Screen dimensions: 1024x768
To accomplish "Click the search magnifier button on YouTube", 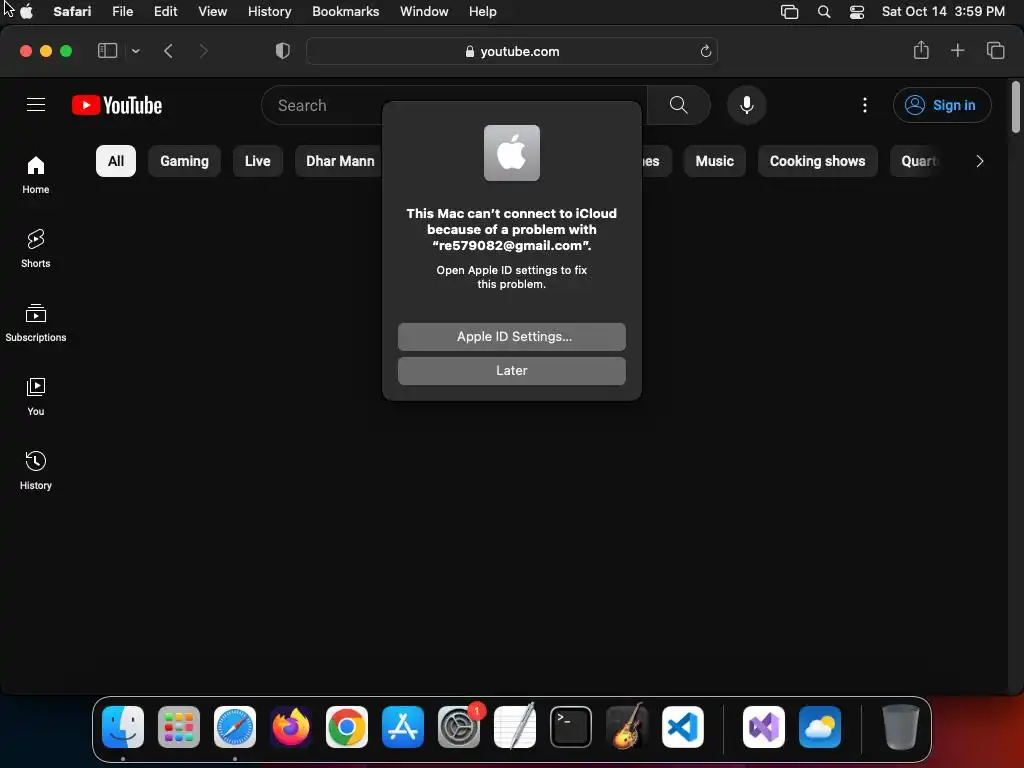I will 679,104.
